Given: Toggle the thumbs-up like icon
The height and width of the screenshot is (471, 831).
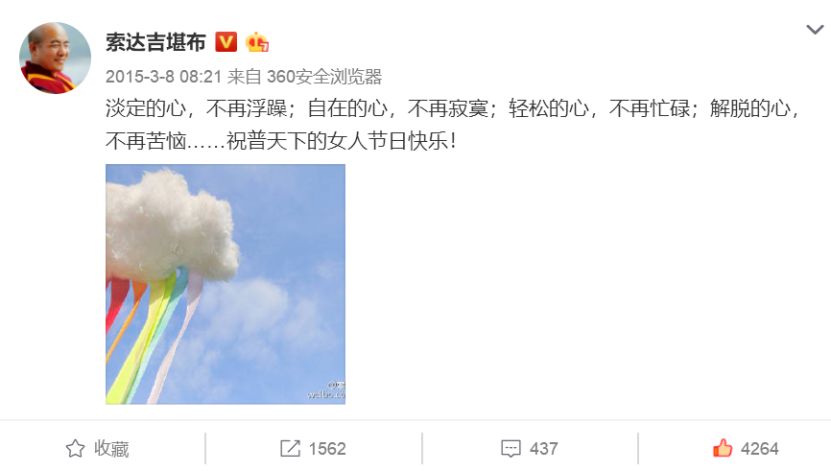Looking at the screenshot, I should (722, 448).
